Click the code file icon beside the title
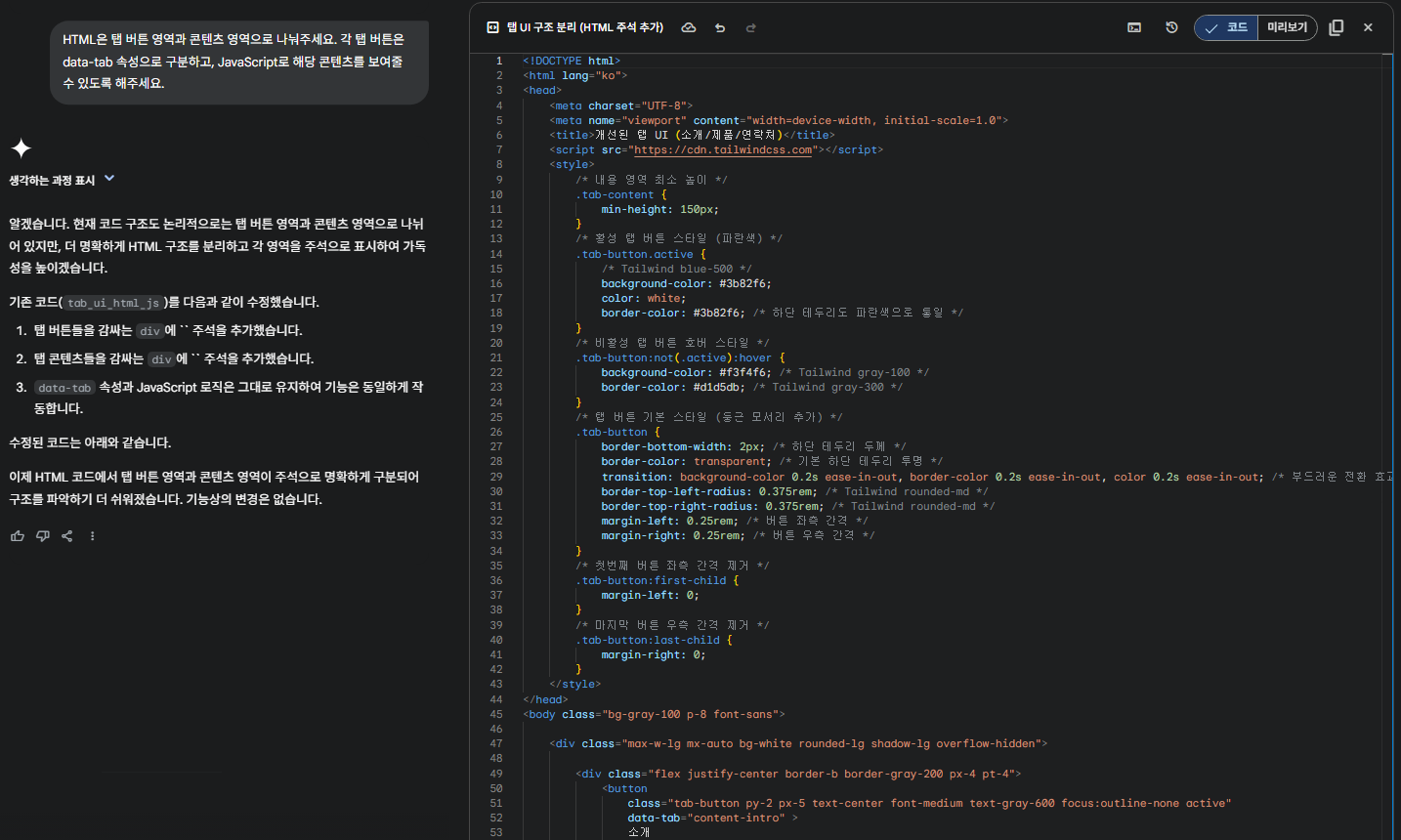The width and height of the screenshot is (1401, 840). point(492,27)
